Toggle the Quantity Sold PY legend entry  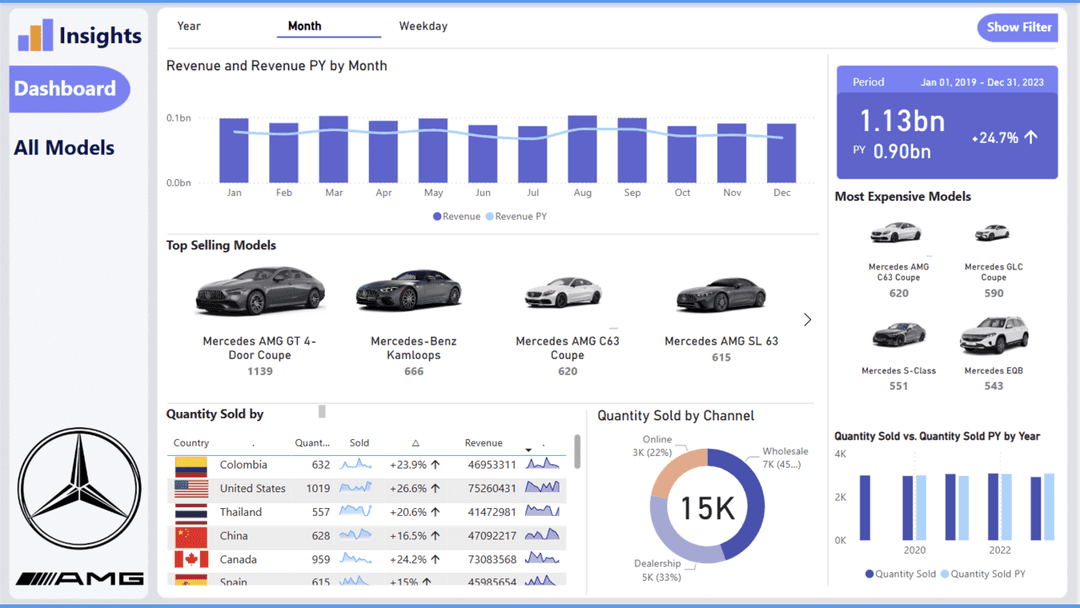tap(983, 574)
